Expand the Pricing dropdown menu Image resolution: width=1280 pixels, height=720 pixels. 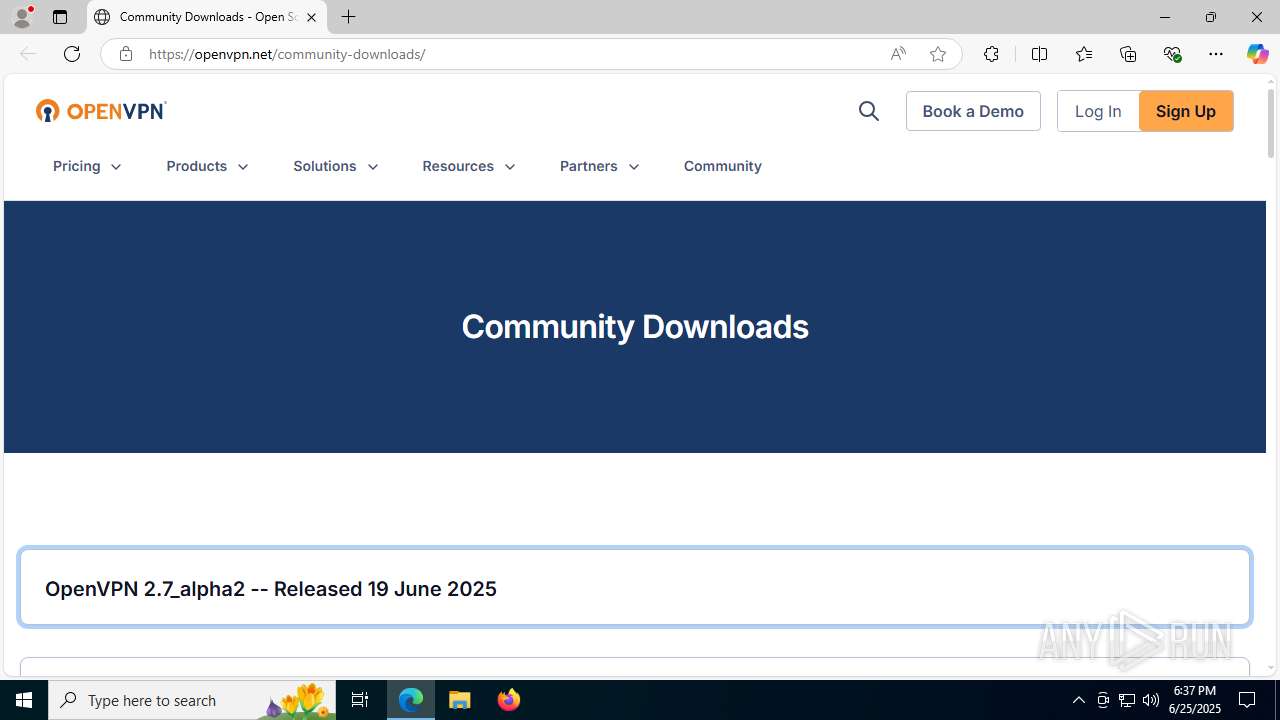[88, 166]
